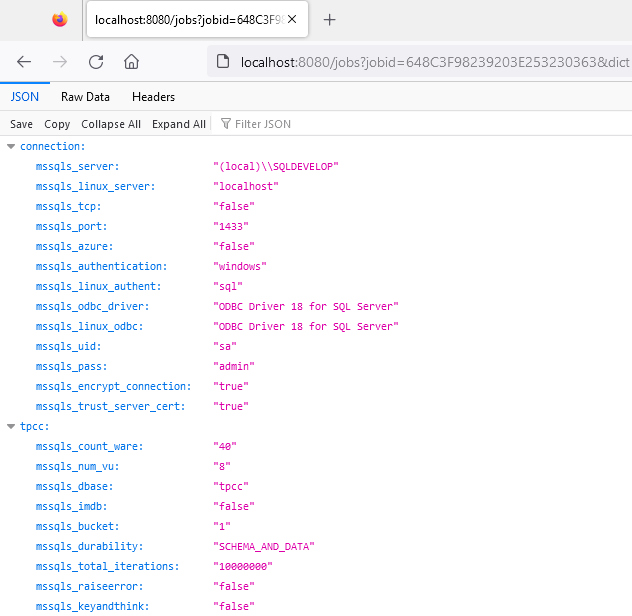Select the tpcc key label
Viewport: 632px width, 616px height.
tap(34, 426)
